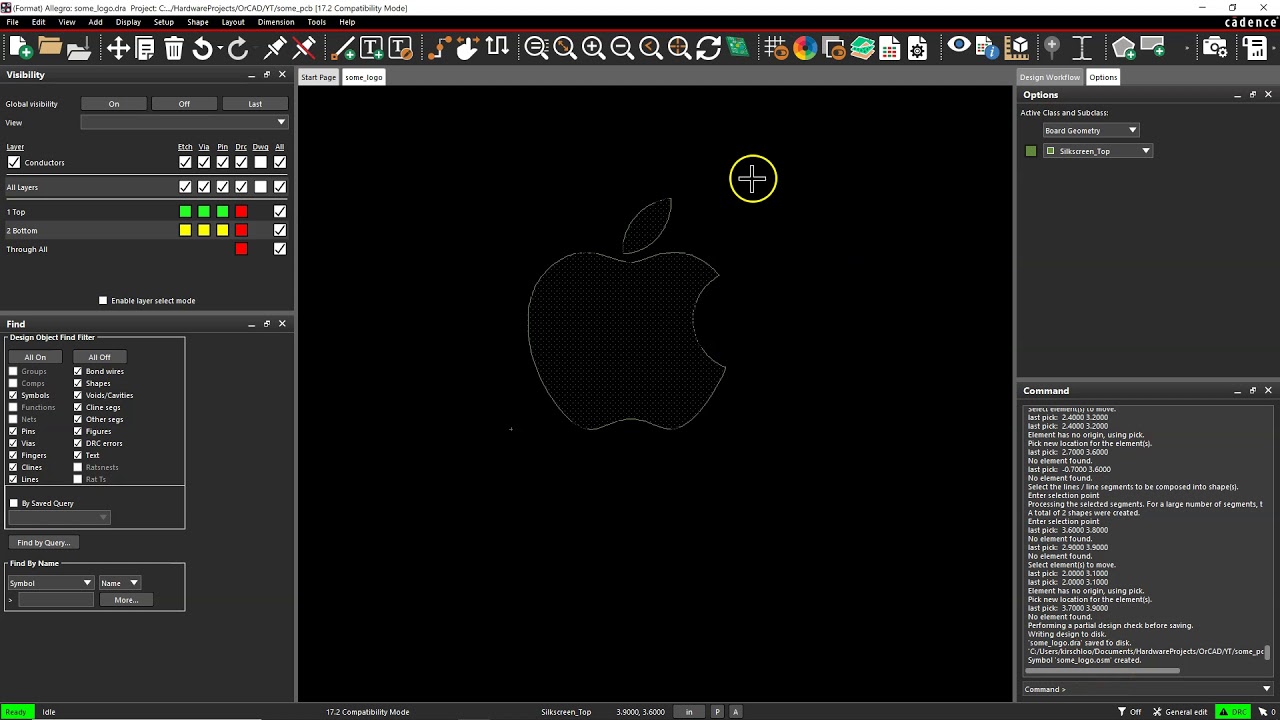
Task: Redo the last action
Action: click(238, 47)
